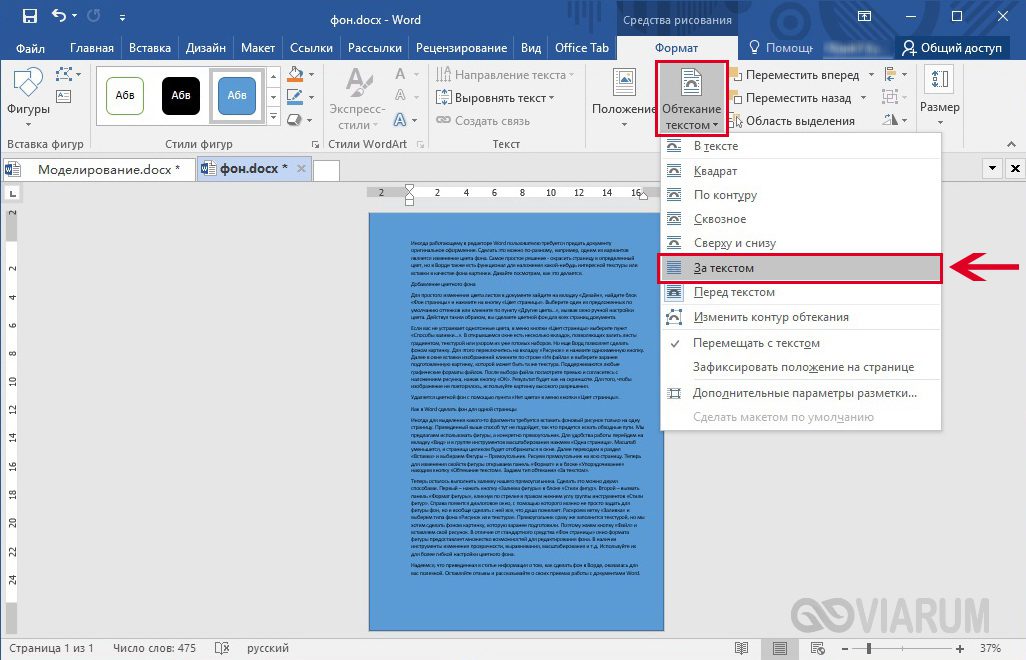Open the Рассылки tab

pos(375,48)
